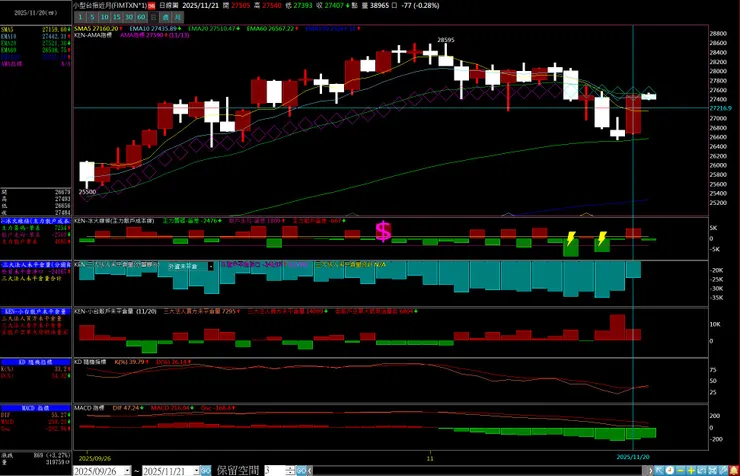Select the daily (日) chart period
Screen dimensions: 740x476
point(153,17)
